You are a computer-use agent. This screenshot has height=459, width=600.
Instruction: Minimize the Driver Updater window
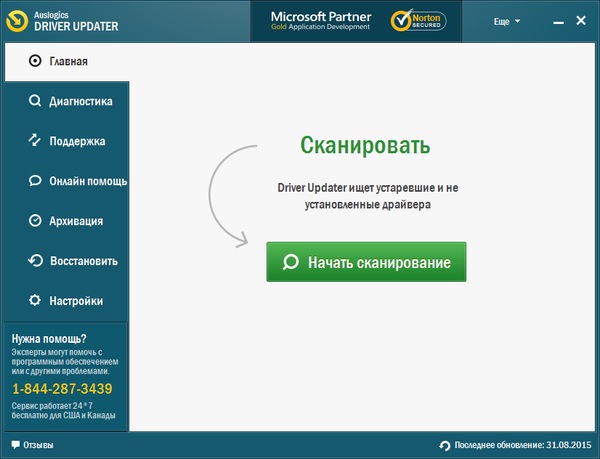pyautogui.click(x=558, y=22)
